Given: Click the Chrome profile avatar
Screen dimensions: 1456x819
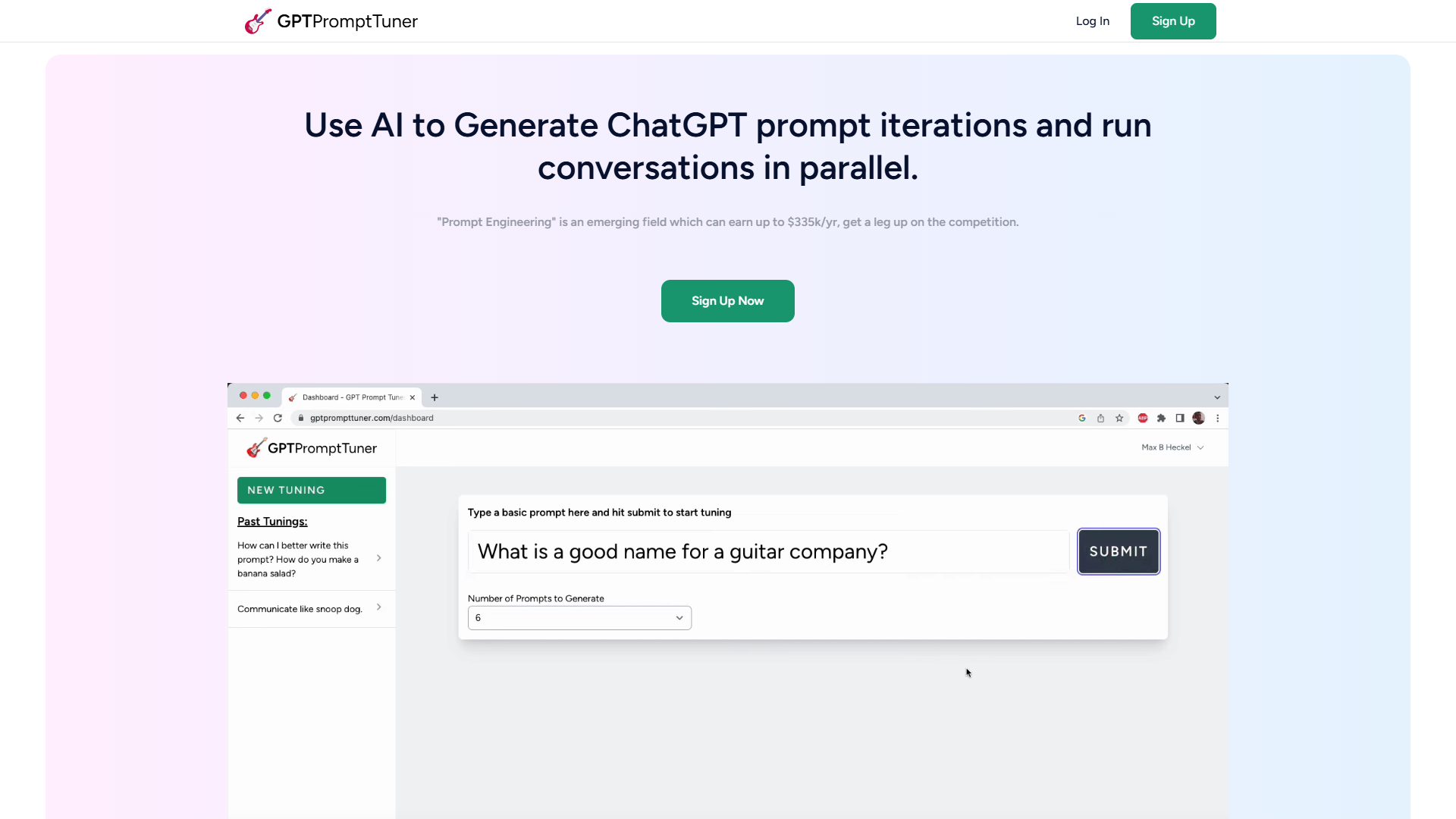Looking at the screenshot, I should 1199,418.
